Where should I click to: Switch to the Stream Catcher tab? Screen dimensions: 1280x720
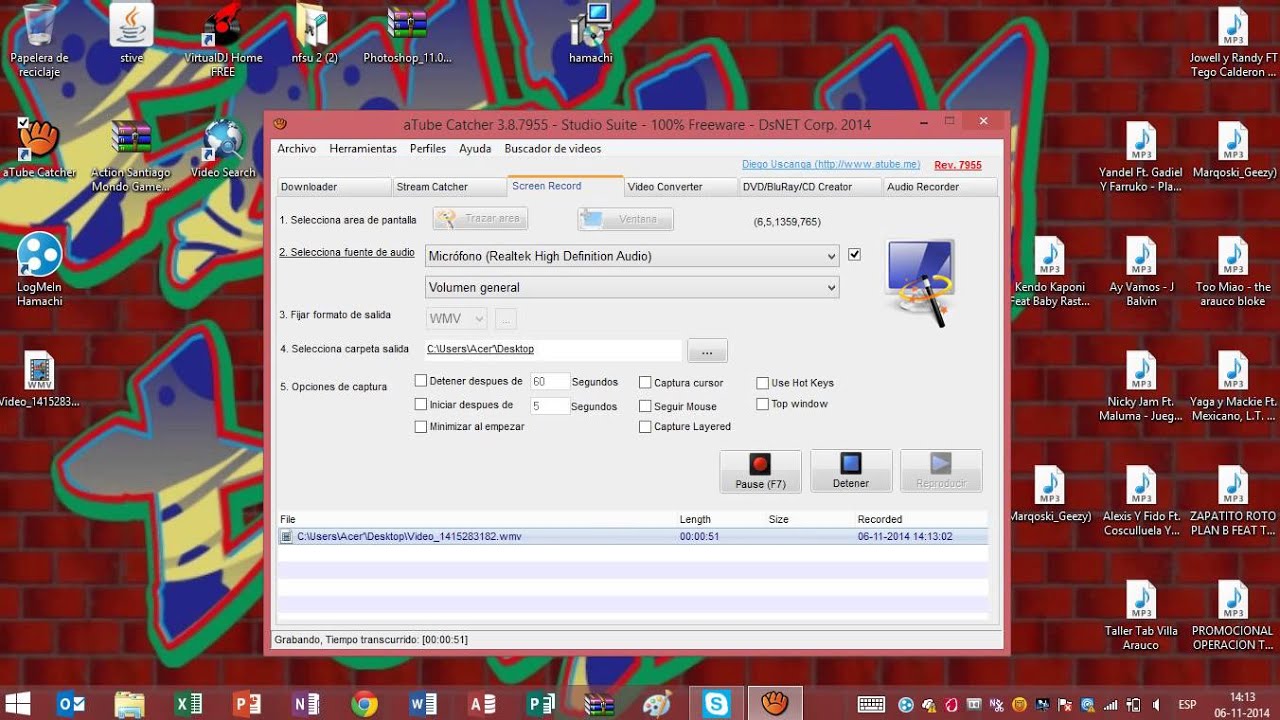(x=449, y=187)
